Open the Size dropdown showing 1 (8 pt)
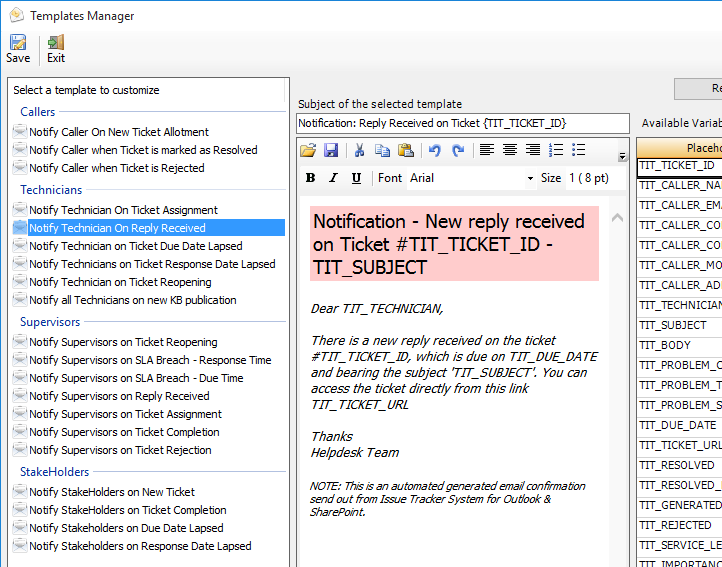Image resolution: width=722 pixels, height=567 pixels. 594,178
